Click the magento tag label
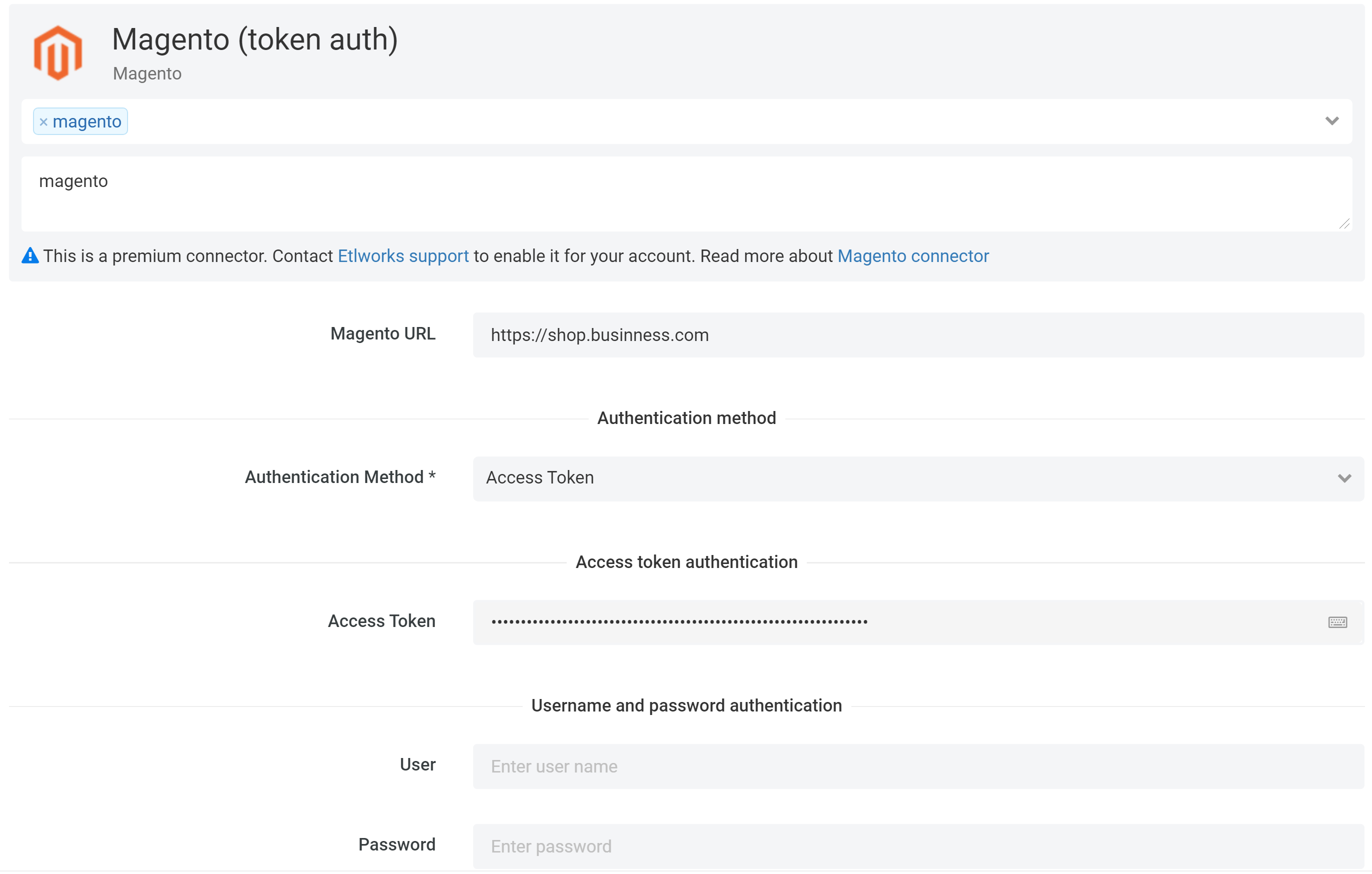The height and width of the screenshot is (874, 1372). point(87,122)
